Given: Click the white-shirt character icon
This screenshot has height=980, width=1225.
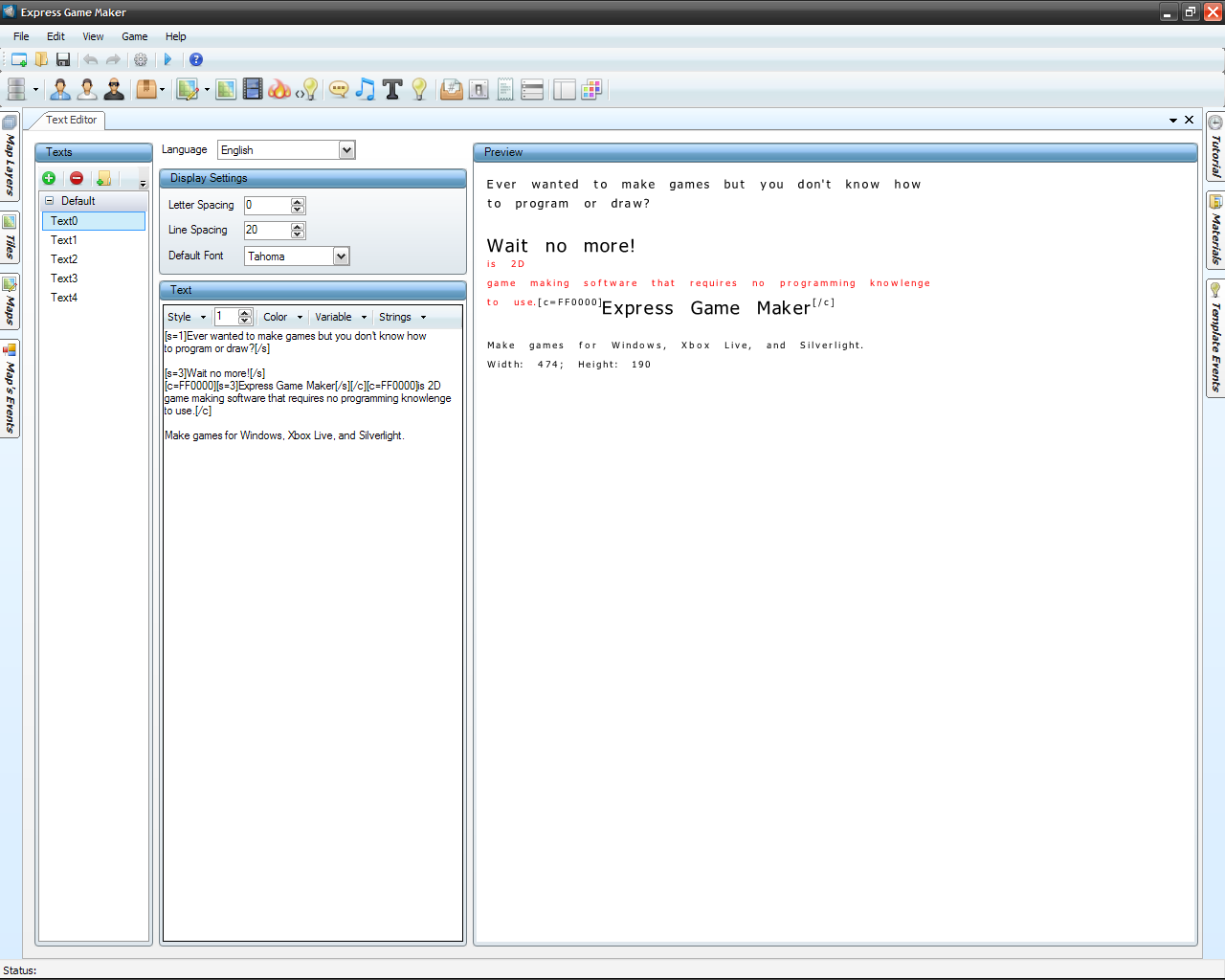Looking at the screenshot, I should (x=87, y=89).
